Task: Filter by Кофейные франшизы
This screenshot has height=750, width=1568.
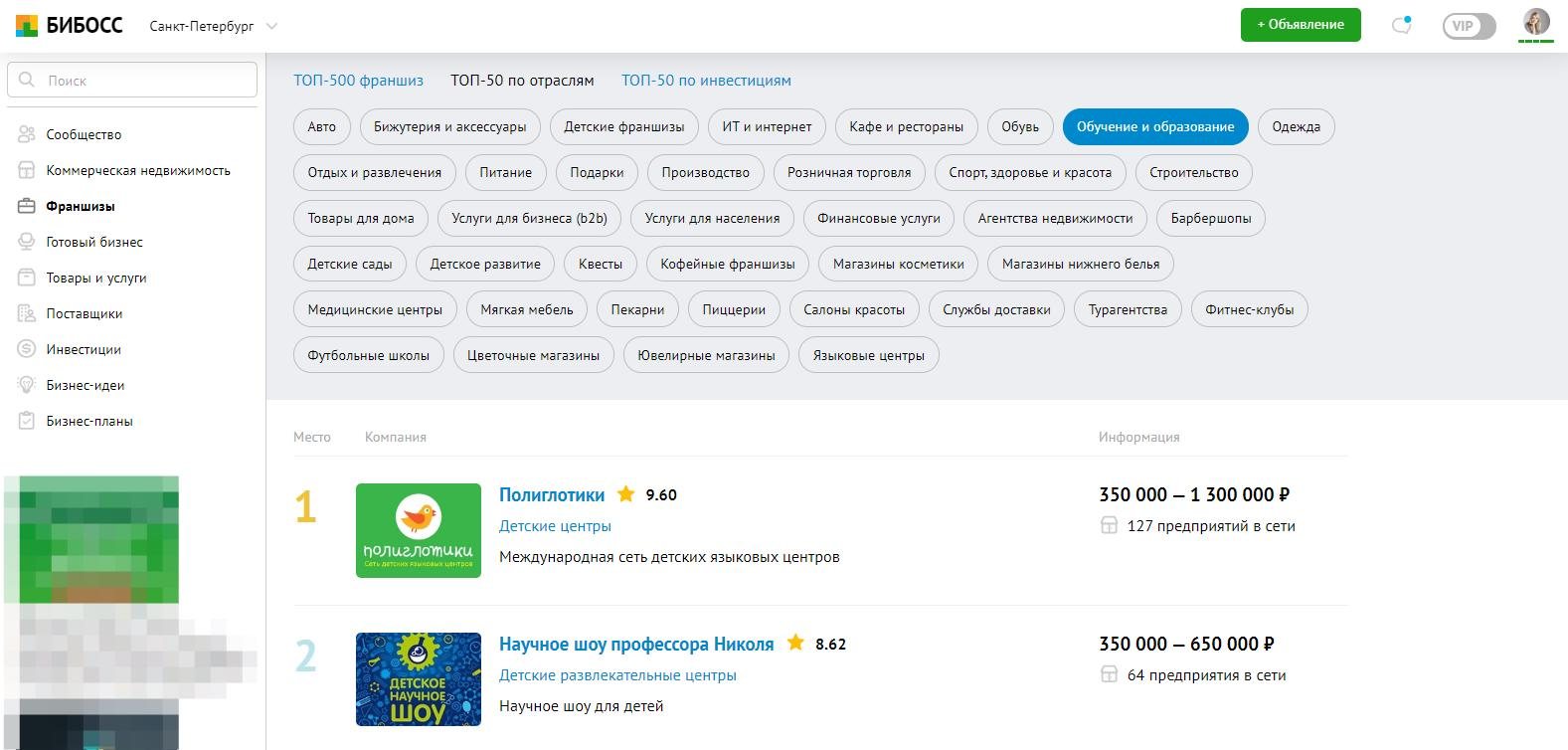Action: [x=728, y=264]
